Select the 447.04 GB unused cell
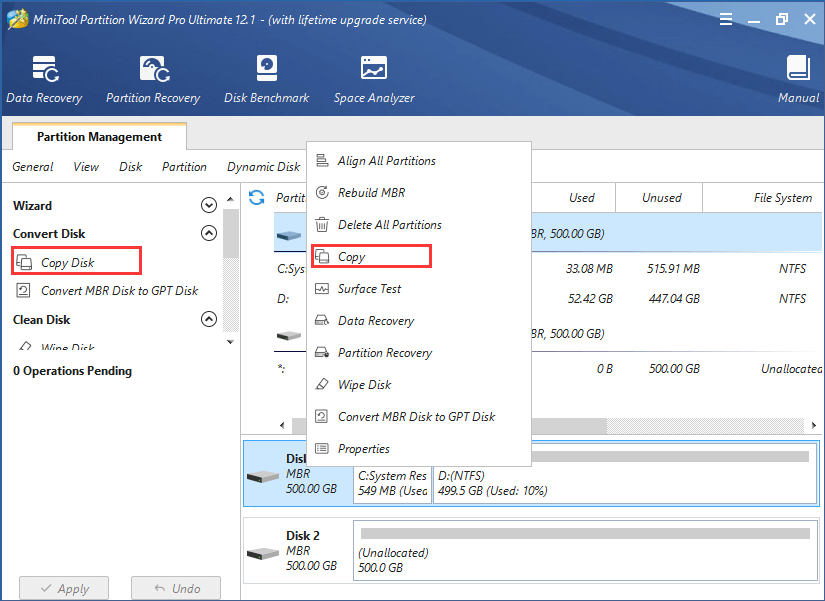Image resolution: width=825 pixels, height=601 pixels. 674,298
